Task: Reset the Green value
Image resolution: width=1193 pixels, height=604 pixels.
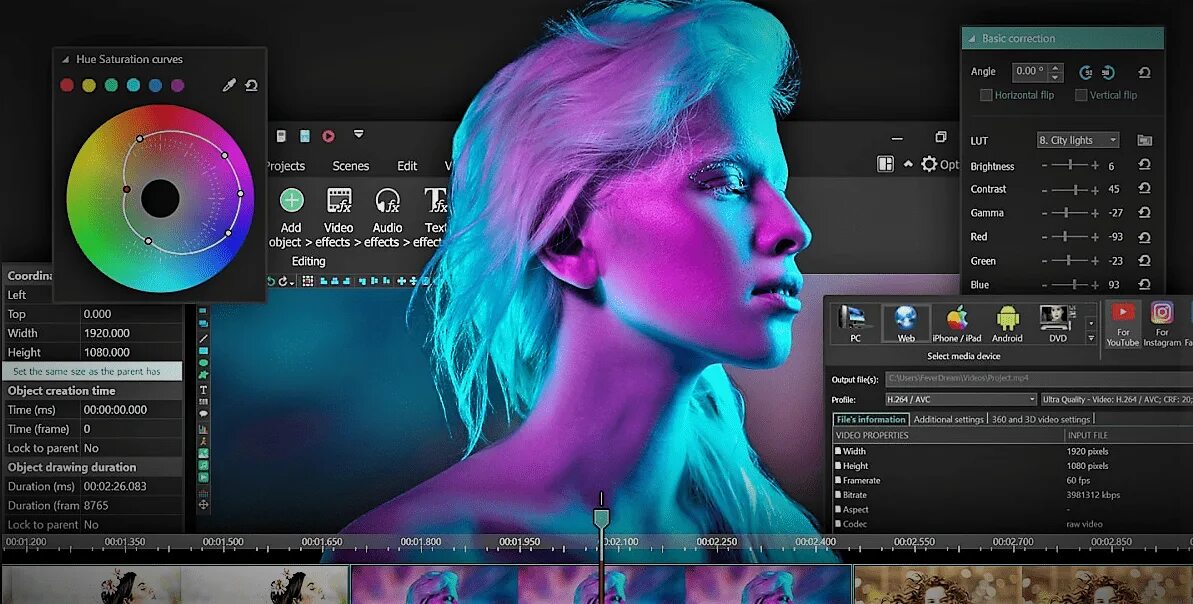Action: pos(1144,261)
